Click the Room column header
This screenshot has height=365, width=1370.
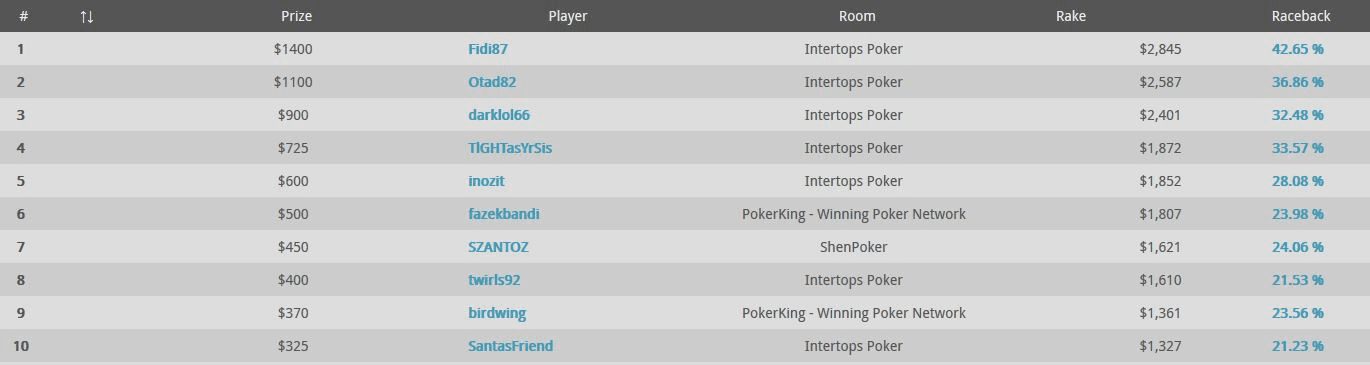(x=857, y=16)
